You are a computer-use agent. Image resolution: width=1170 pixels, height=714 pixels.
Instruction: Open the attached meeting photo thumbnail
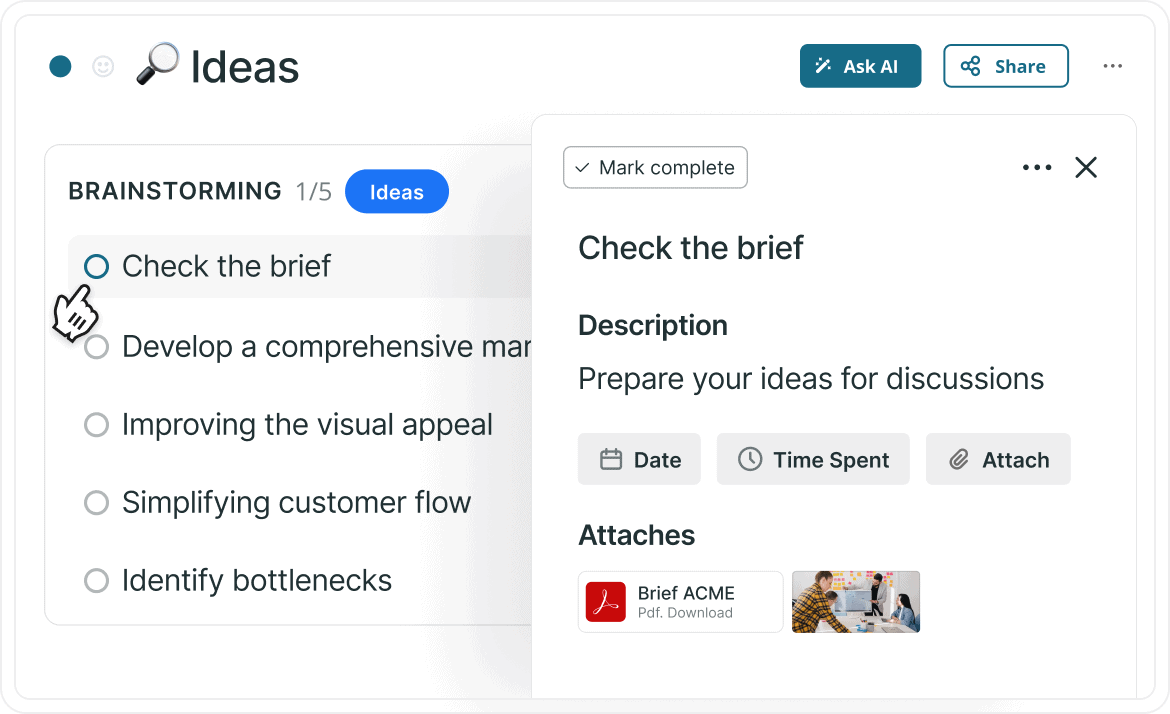coord(856,602)
